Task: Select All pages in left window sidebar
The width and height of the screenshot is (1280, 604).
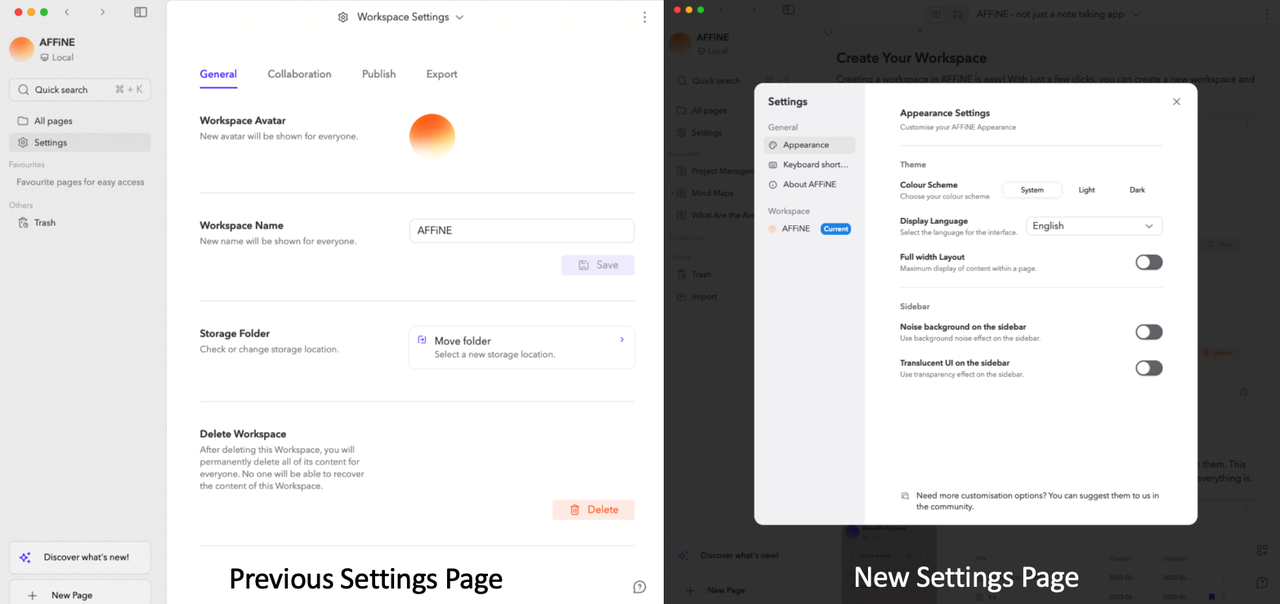Action: tap(80, 121)
